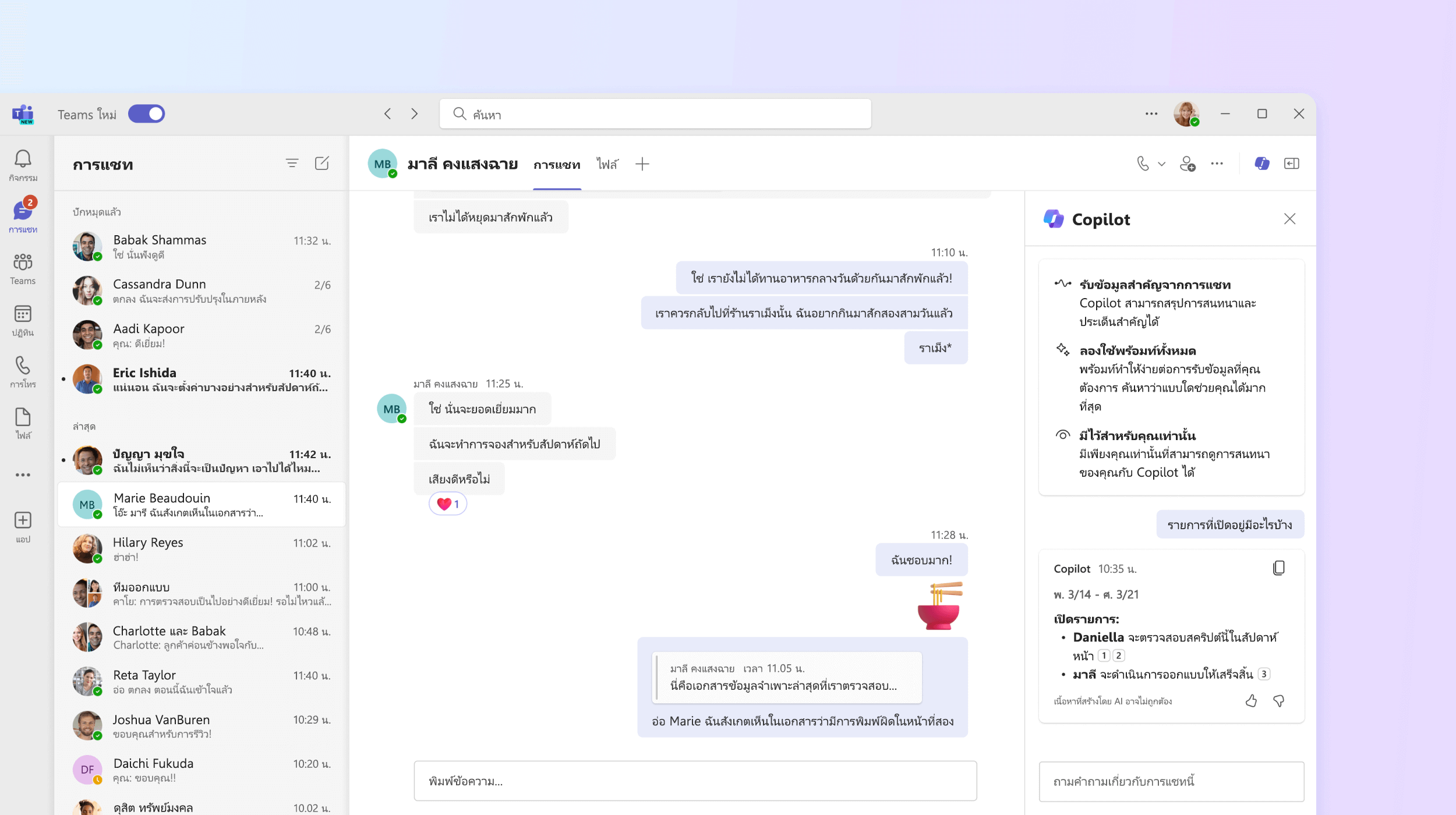Add people to the chat

point(1188,164)
